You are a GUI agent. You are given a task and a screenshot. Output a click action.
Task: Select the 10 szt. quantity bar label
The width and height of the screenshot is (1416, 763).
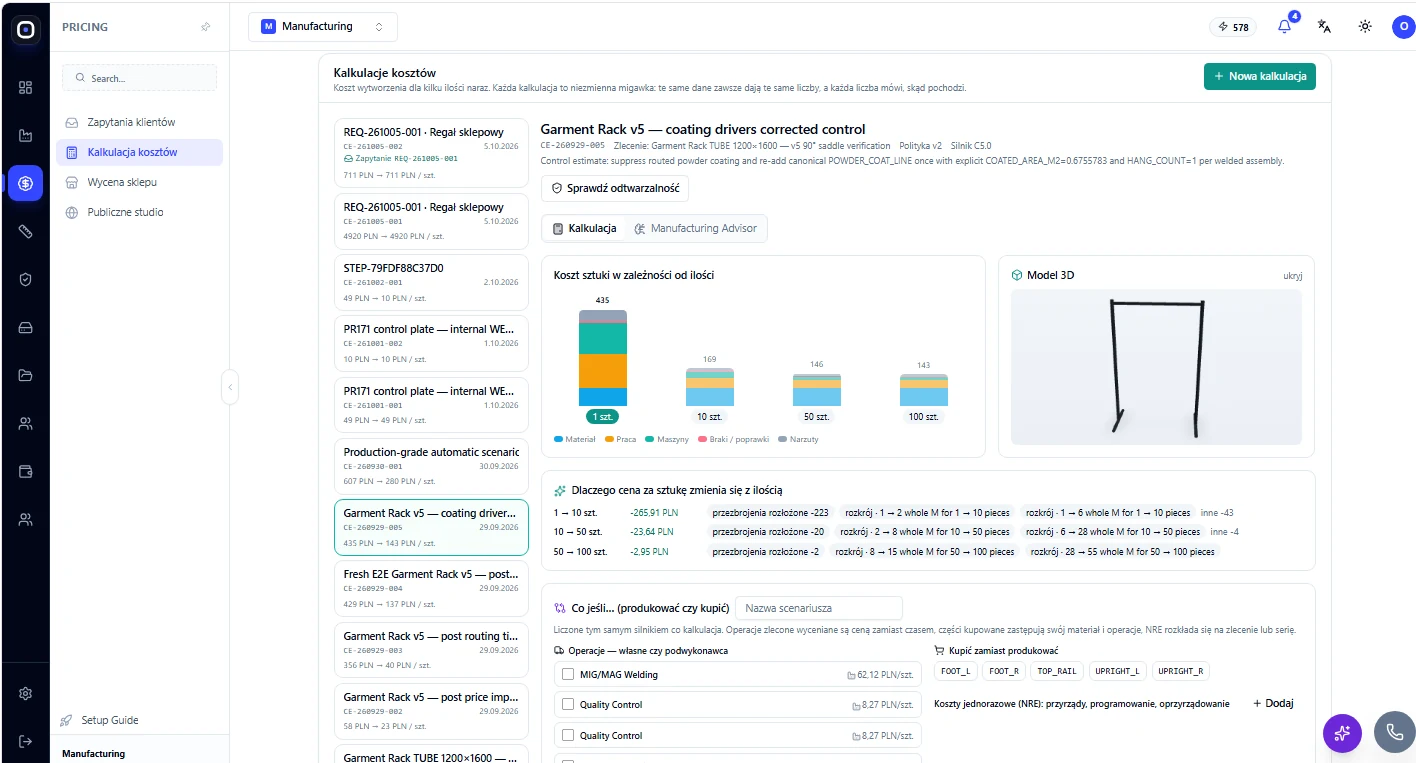[709, 416]
